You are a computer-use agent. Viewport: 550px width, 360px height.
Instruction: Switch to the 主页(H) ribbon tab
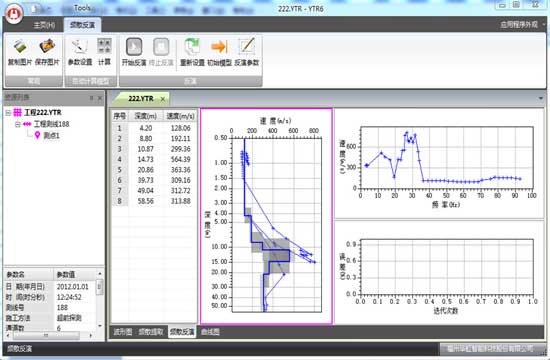pyautogui.click(x=44, y=25)
